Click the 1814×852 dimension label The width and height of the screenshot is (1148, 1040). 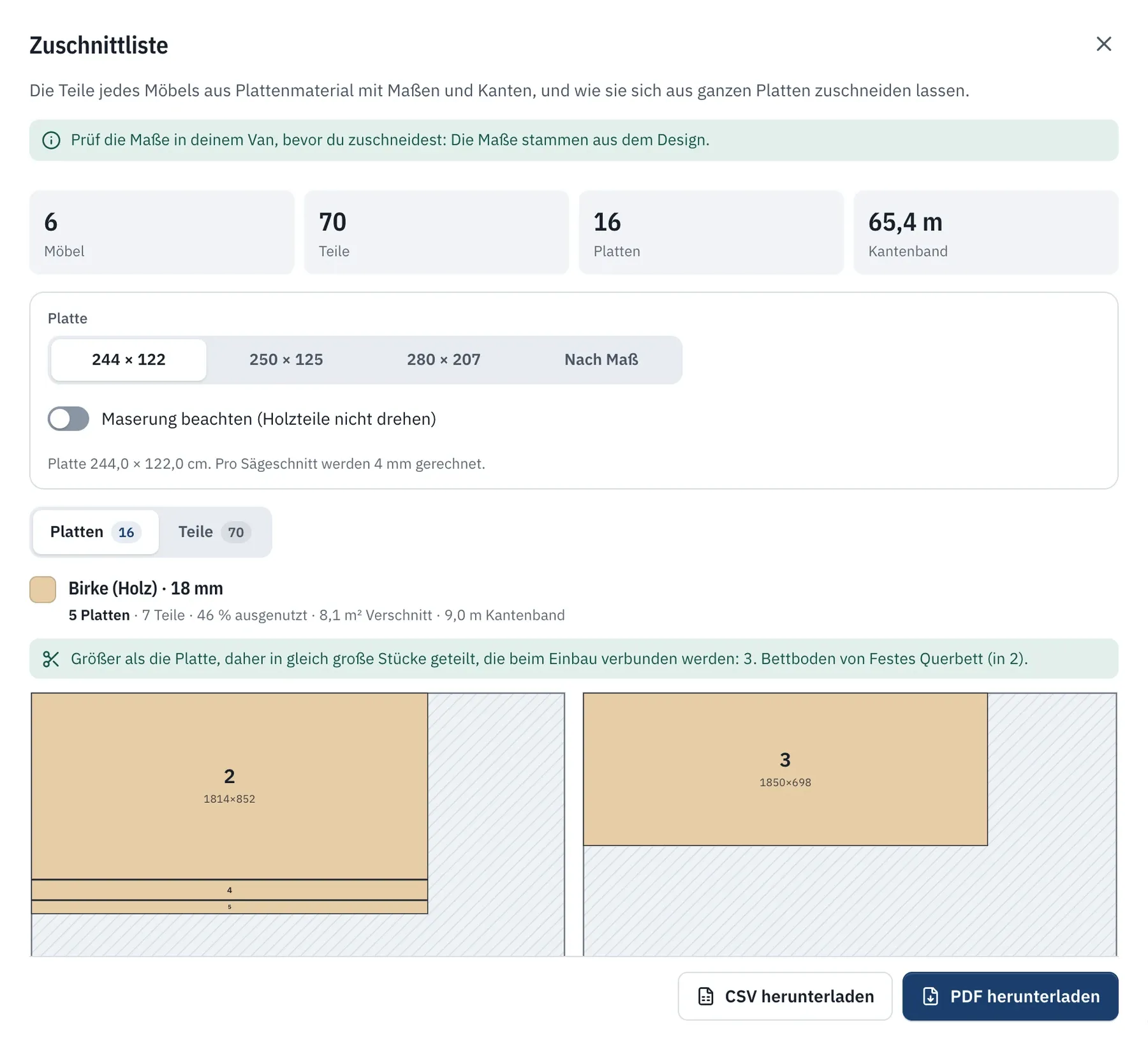tap(230, 799)
